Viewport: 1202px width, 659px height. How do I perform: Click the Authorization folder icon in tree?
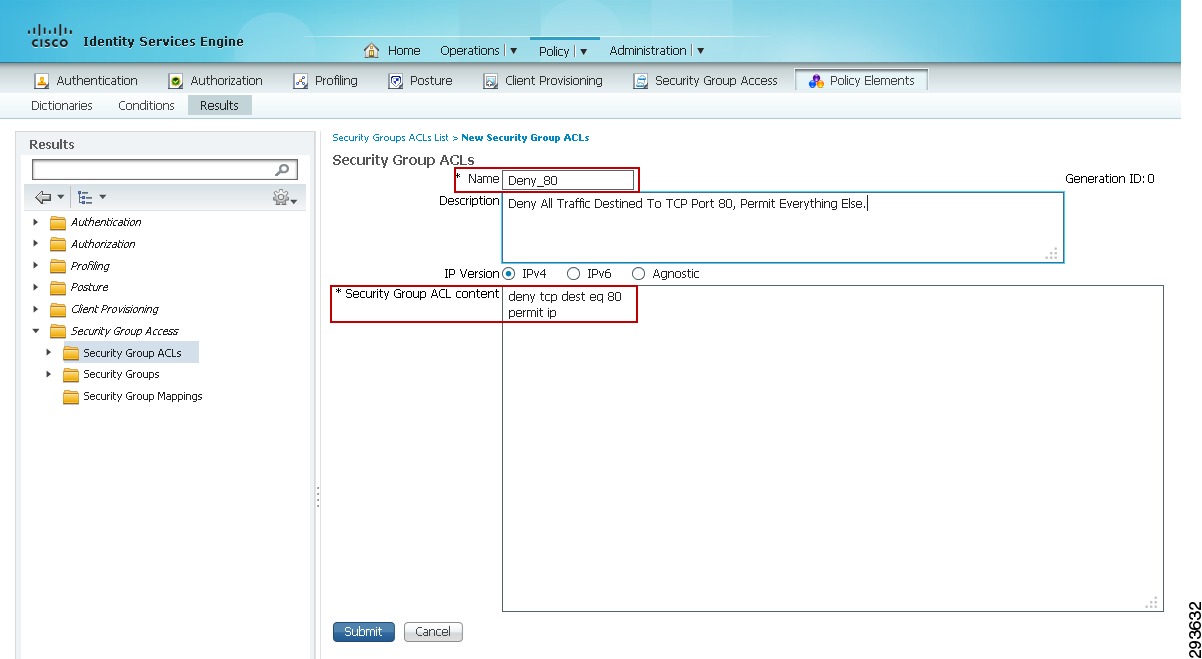[x=58, y=244]
